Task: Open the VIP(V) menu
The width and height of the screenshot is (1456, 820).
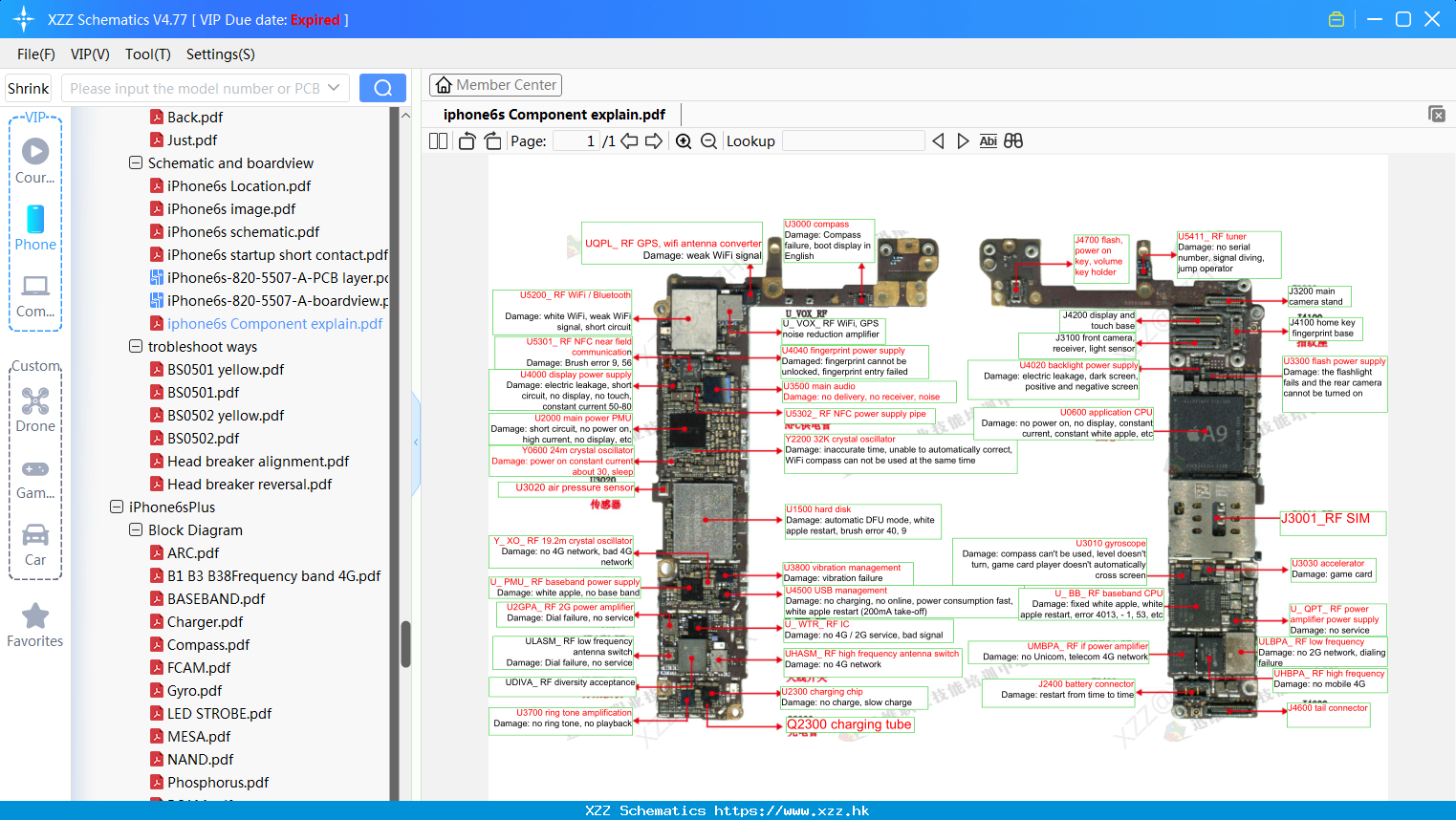Action: point(90,54)
